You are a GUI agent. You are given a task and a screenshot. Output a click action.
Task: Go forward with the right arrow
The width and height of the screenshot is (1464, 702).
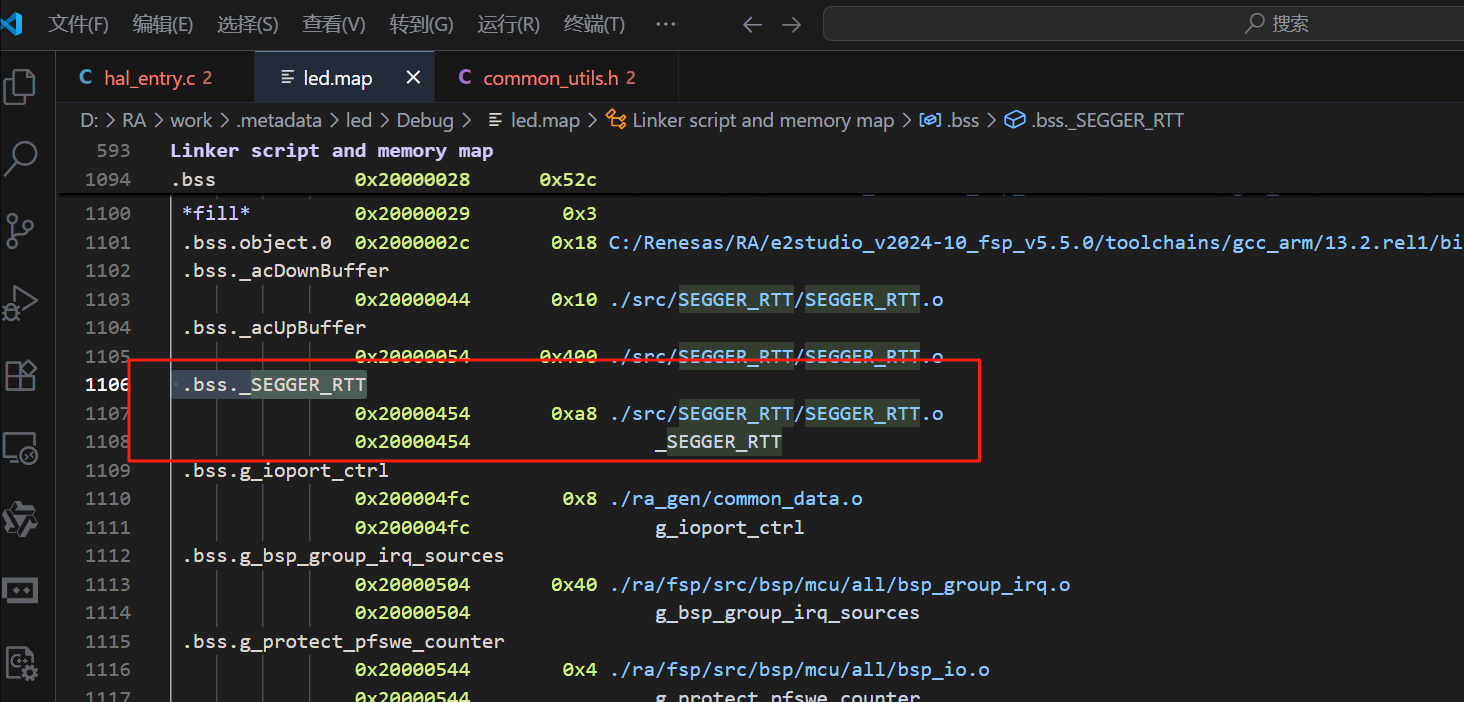[792, 24]
